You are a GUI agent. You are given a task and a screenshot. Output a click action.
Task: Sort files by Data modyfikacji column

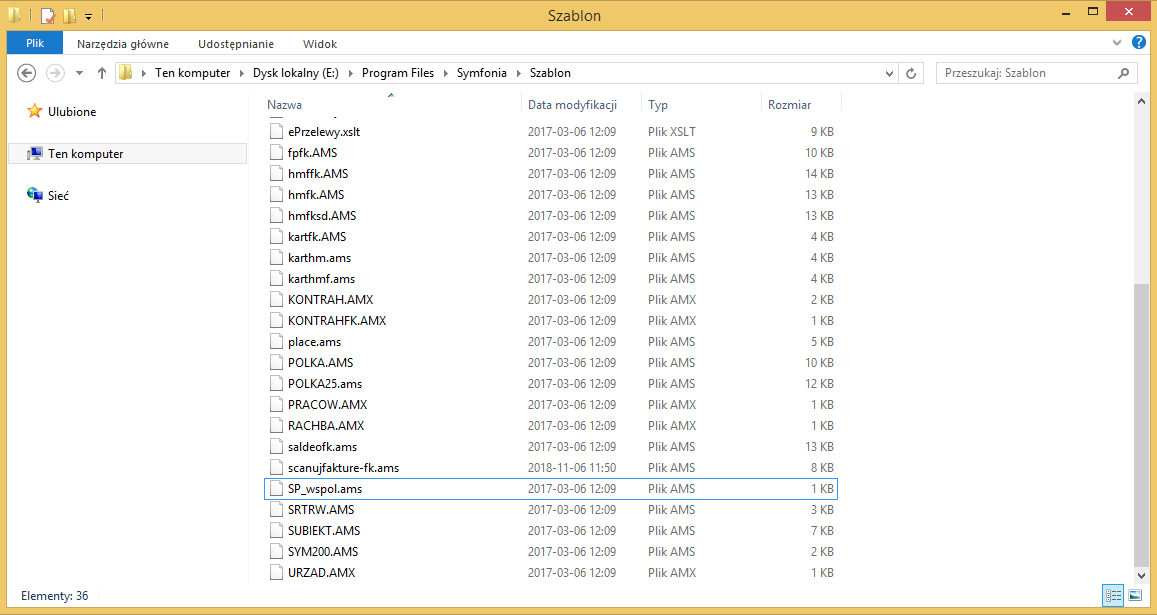[x=572, y=104]
